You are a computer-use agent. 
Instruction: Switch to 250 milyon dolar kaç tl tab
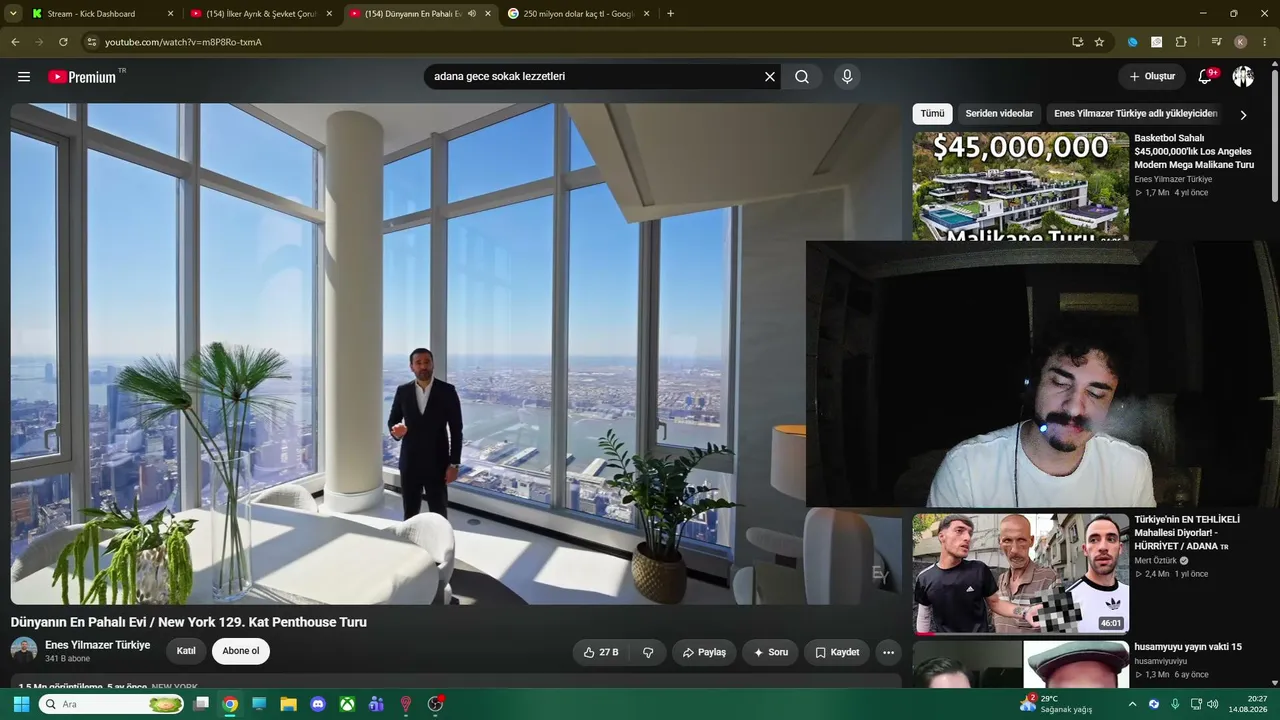pos(579,14)
